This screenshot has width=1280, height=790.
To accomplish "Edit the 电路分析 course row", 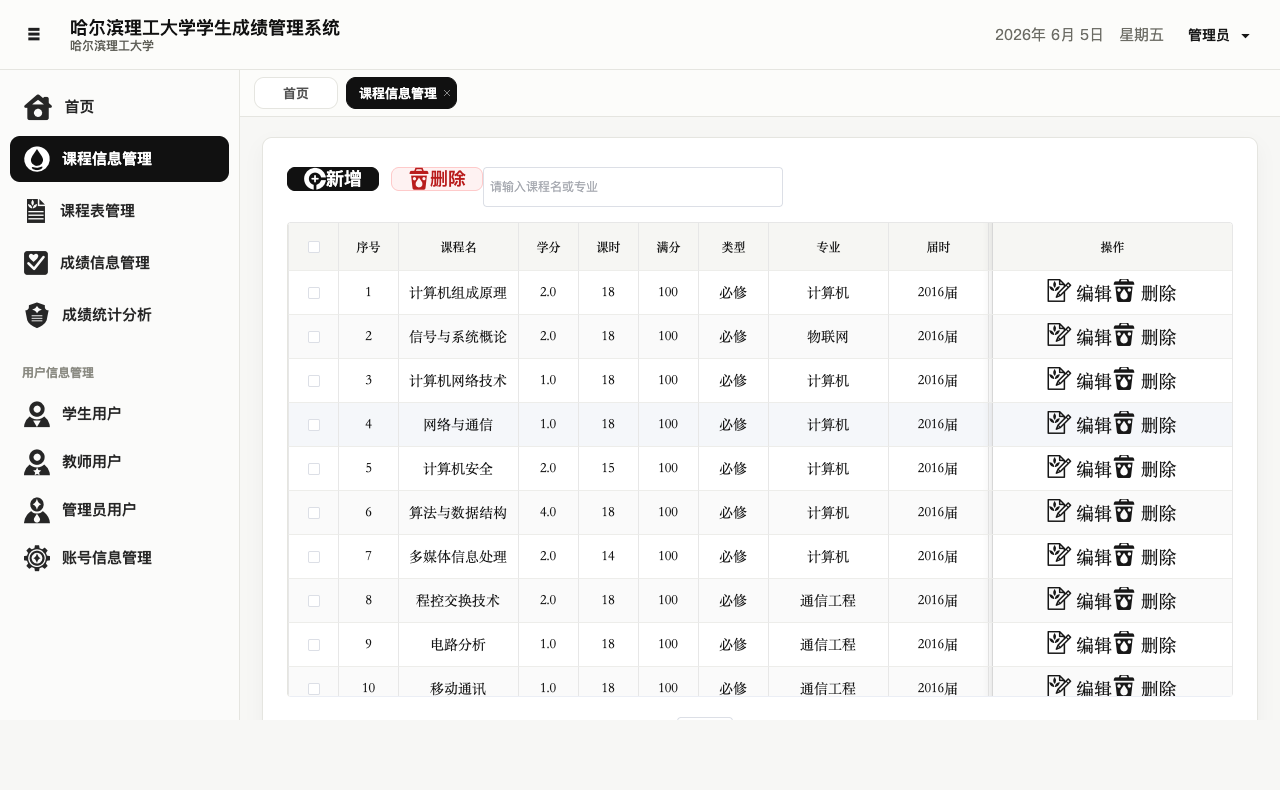I will pyautogui.click(x=1079, y=644).
